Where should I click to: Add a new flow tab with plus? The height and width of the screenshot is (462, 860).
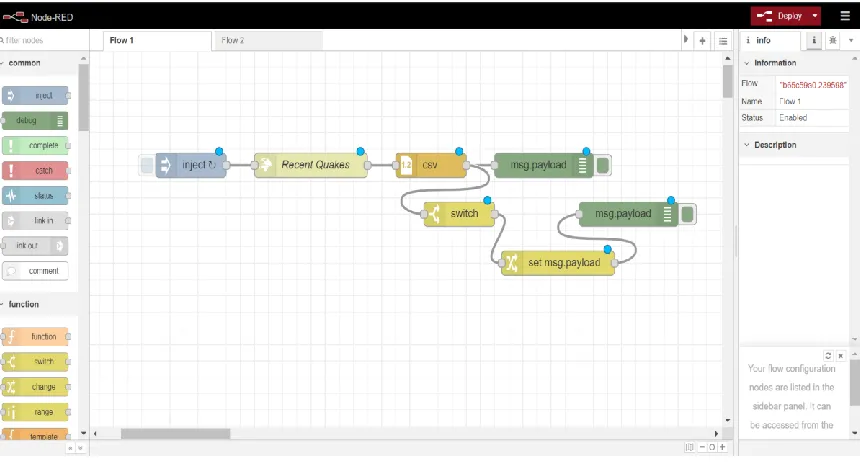702,41
